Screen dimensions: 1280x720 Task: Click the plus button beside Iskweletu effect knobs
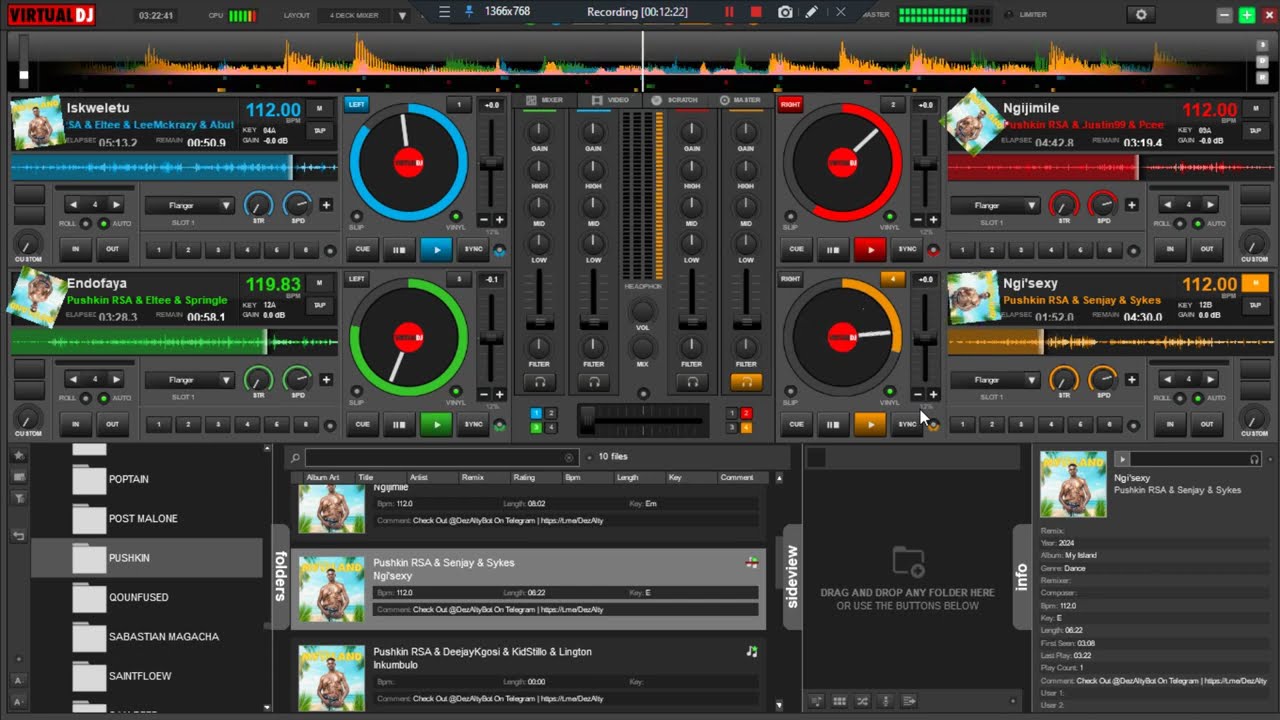click(x=326, y=205)
